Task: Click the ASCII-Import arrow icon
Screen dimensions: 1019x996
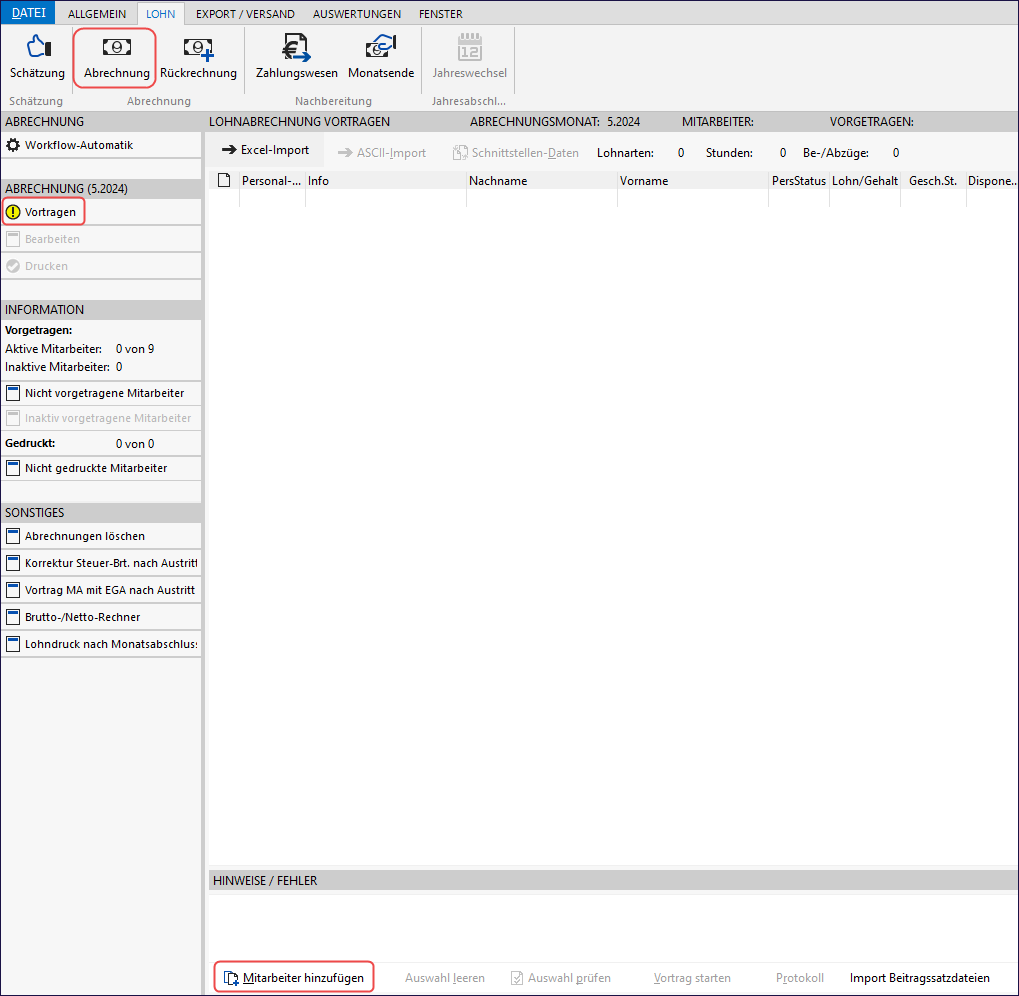Action: (x=345, y=153)
